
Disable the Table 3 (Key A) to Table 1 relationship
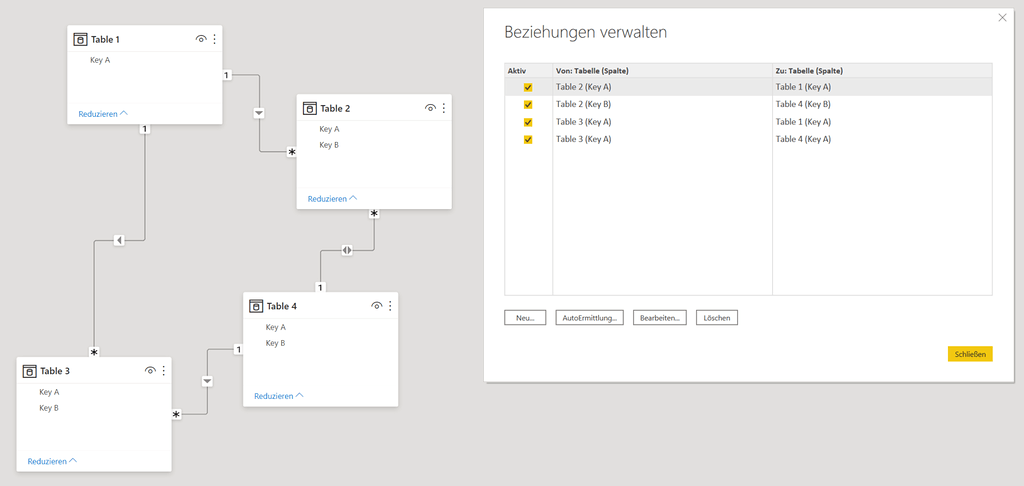coord(528,122)
